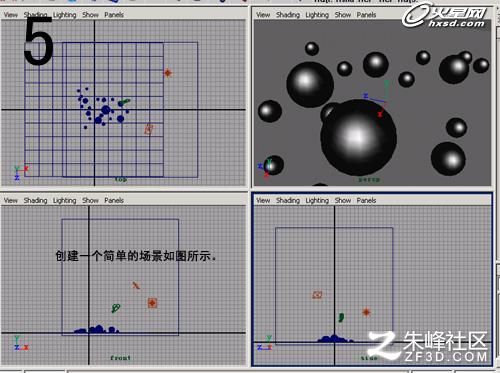Open Lighting menu in side viewport
Screen dimensions: 500x373
tap(317, 200)
